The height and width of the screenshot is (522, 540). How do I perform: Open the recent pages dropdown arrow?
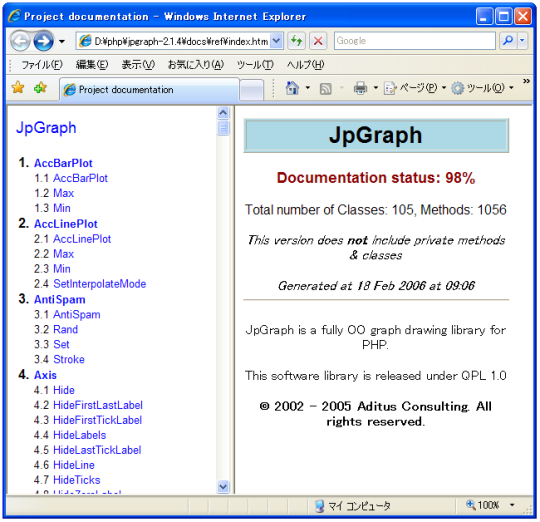(62, 42)
